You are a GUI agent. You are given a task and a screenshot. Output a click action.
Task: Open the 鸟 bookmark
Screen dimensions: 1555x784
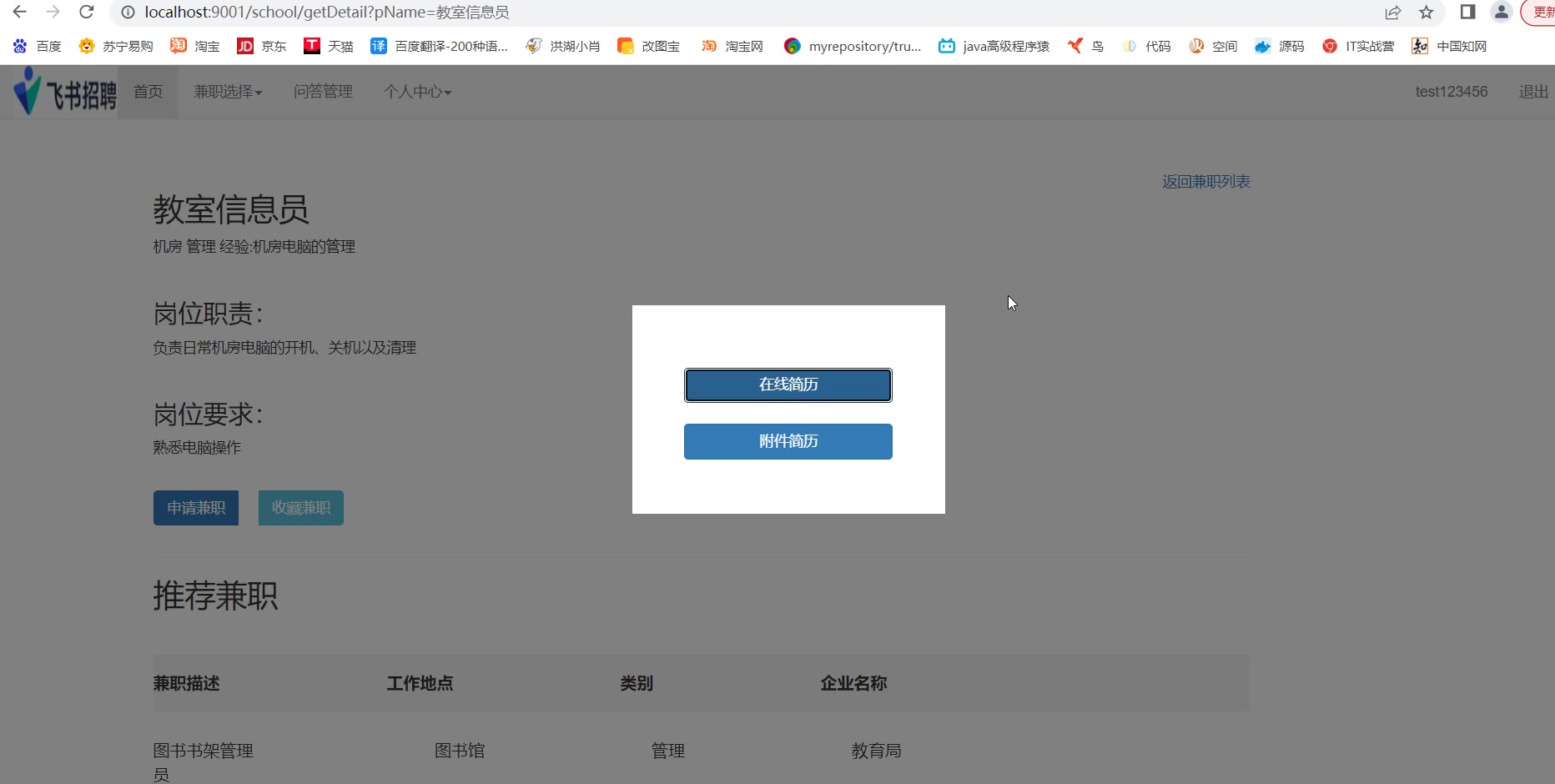1085,46
